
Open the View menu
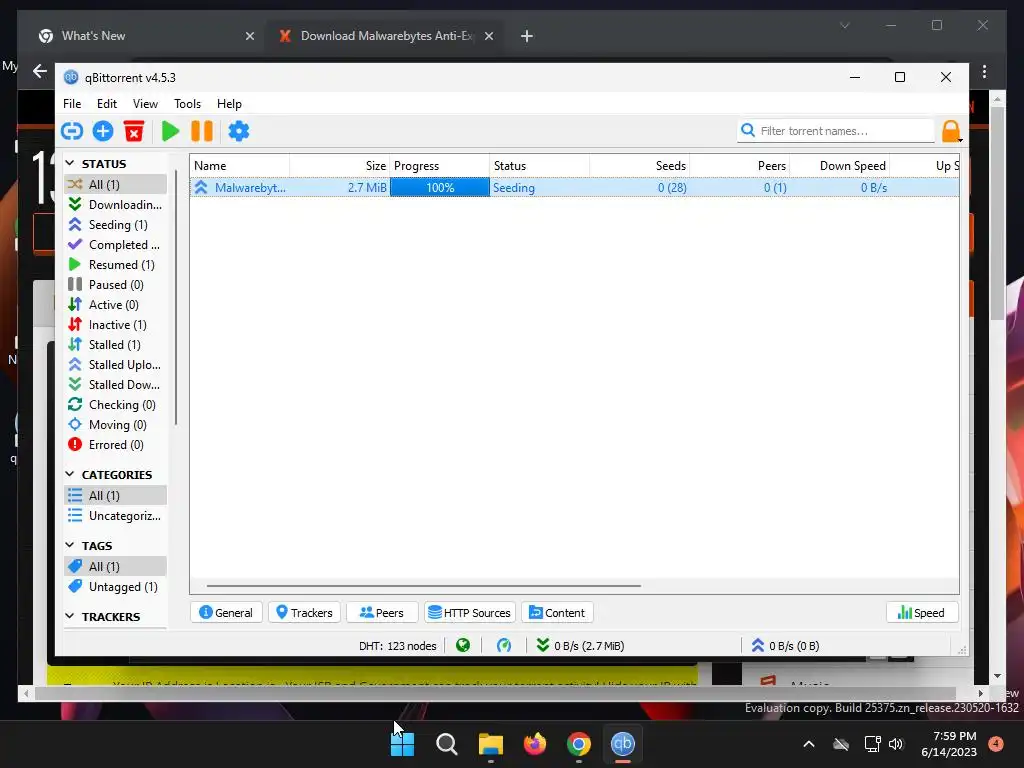[145, 104]
